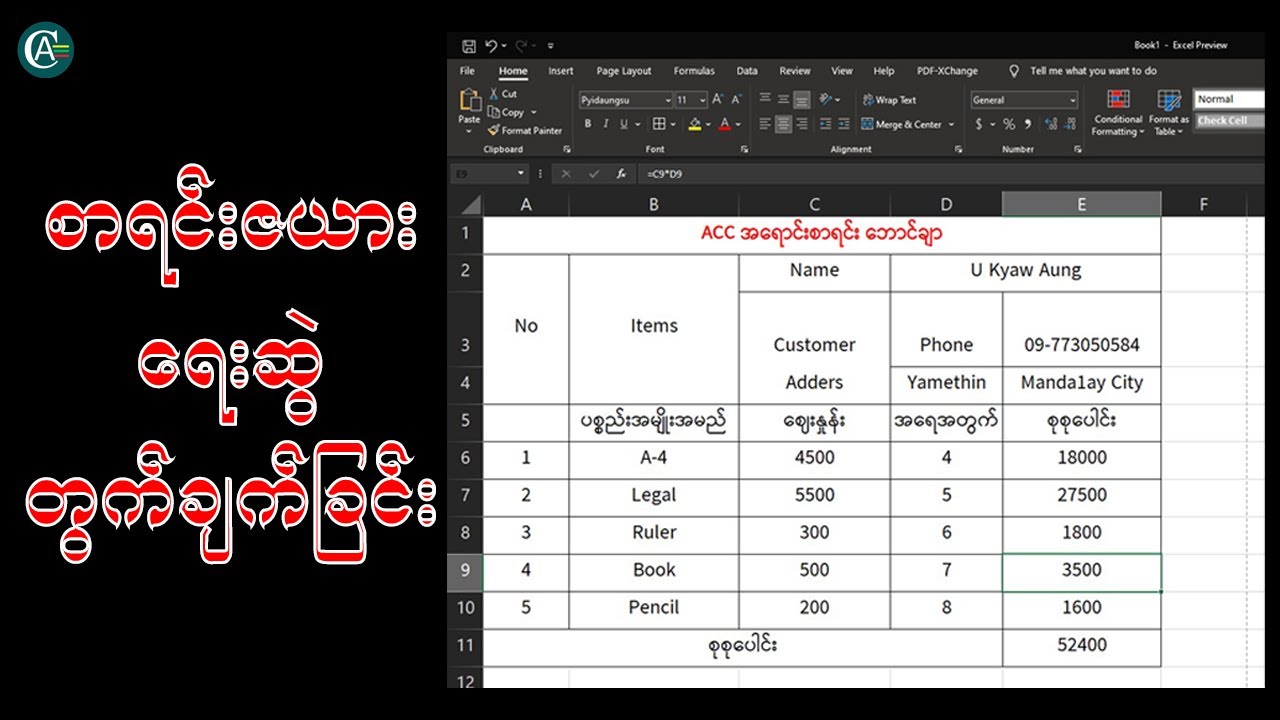The image size is (1280, 720).
Task: Click the Middle Align icon
Action: point(783,99)
